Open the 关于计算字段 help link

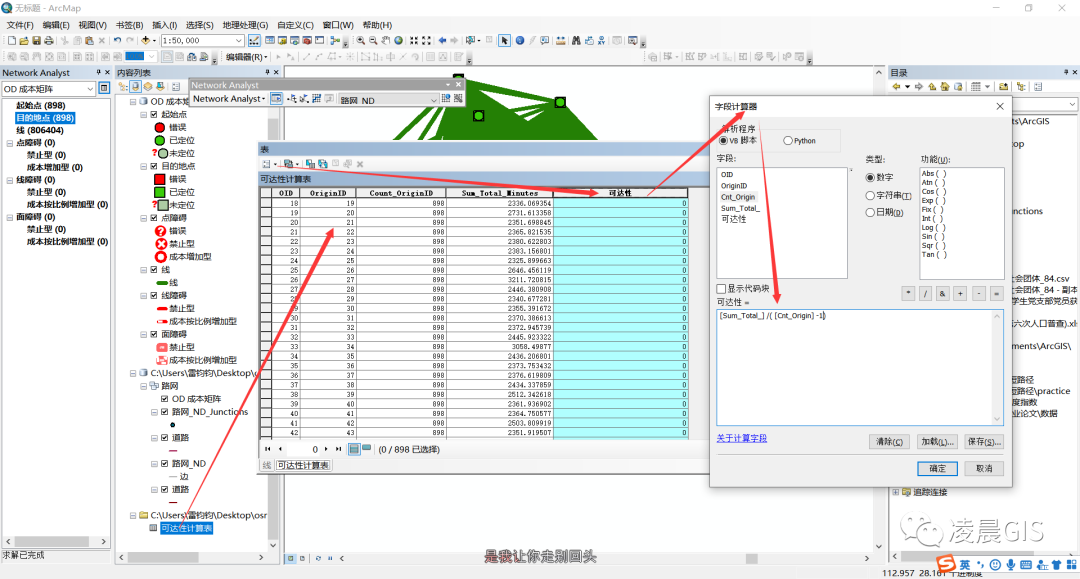(x=742, y=438)
